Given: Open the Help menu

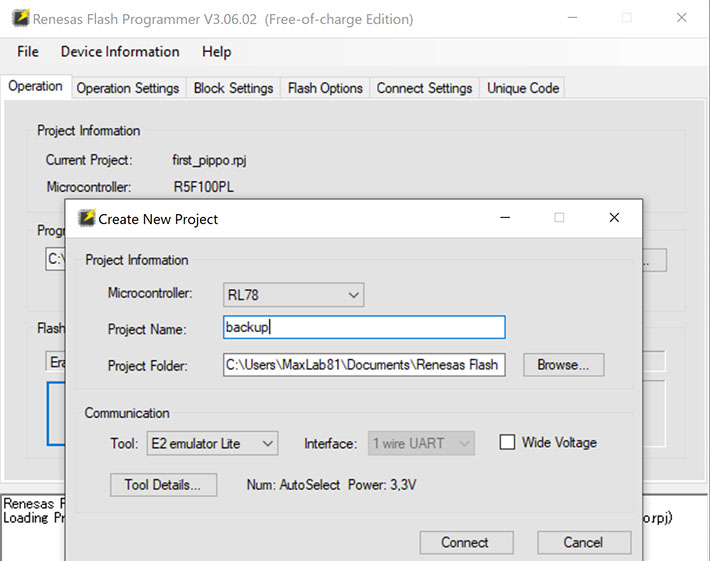Looking at the screenshot, I should 216,52.
